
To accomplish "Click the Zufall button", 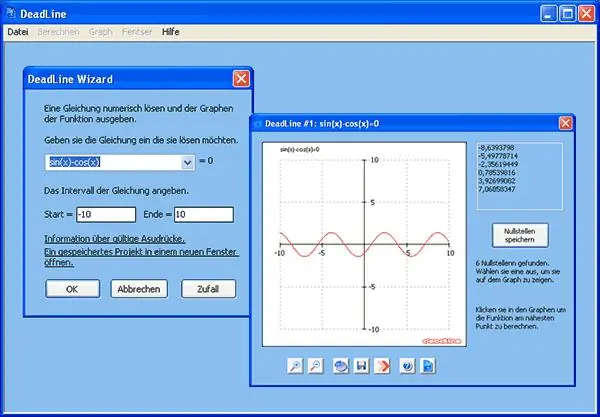I will (208, 289).
